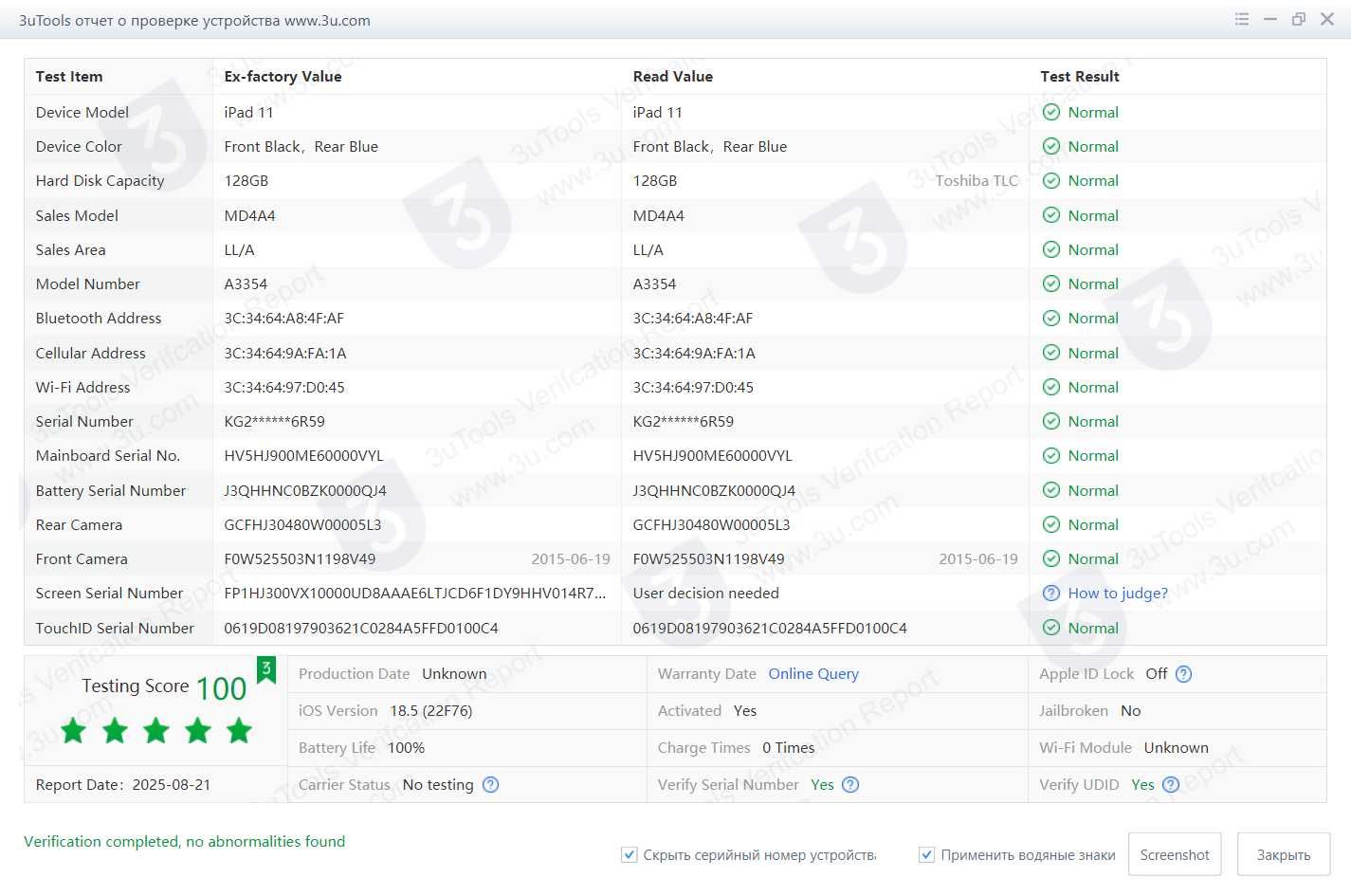This screenshot has height=896, width=1351.
Task: Select the Wi-Fi Module value Unknown
Action: click(x=1177, y=748)
